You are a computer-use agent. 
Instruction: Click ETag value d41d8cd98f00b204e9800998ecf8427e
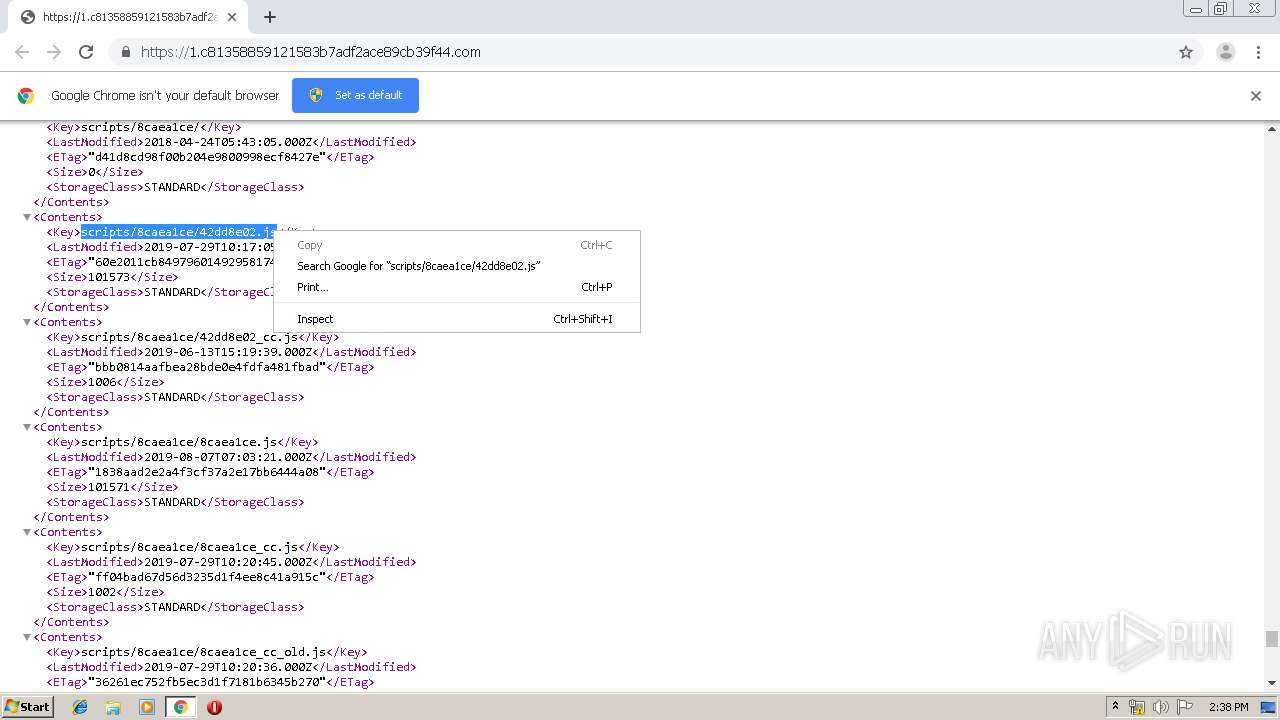(206, 157)
